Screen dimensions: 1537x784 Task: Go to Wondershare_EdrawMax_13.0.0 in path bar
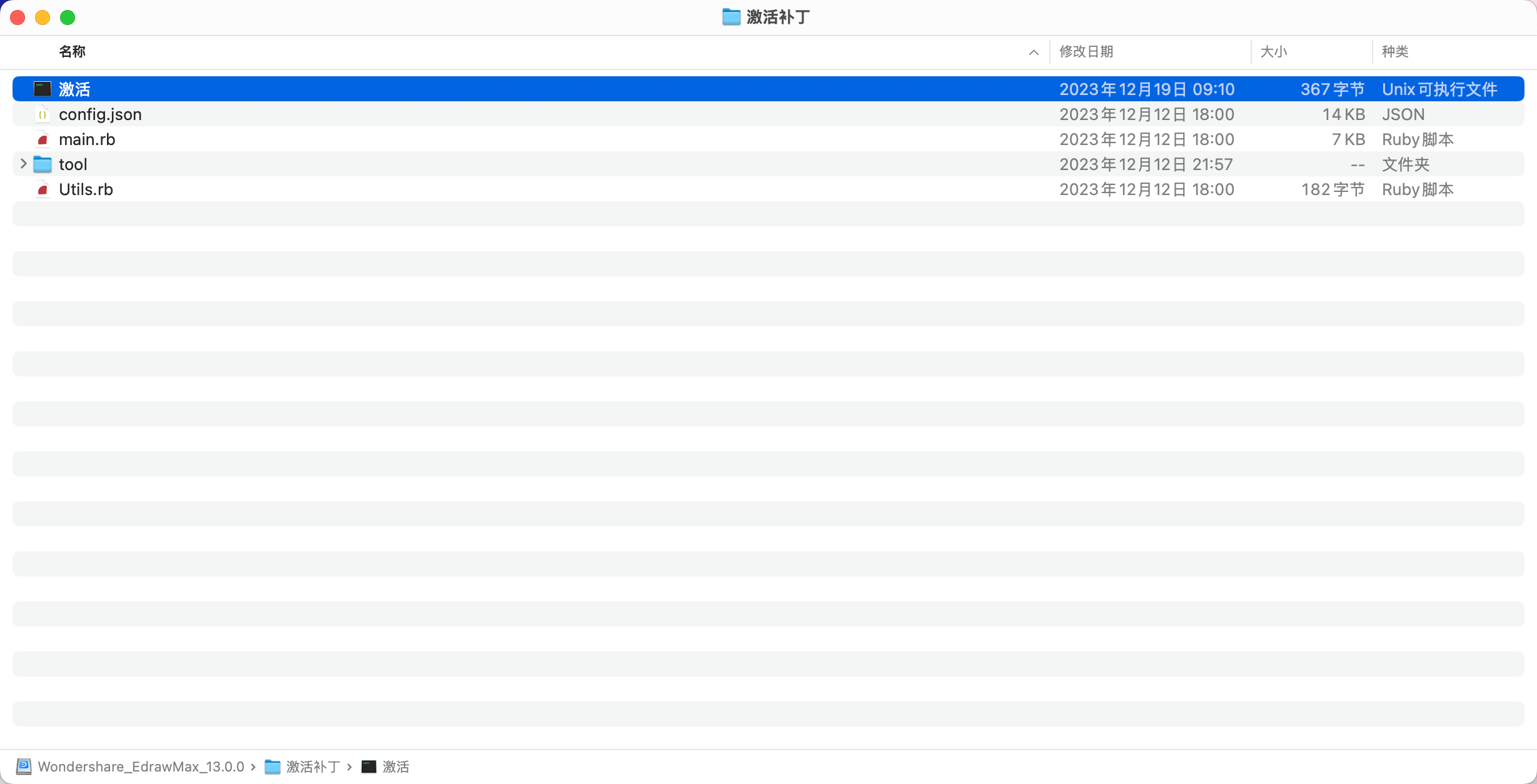click(x=141, y=766)
